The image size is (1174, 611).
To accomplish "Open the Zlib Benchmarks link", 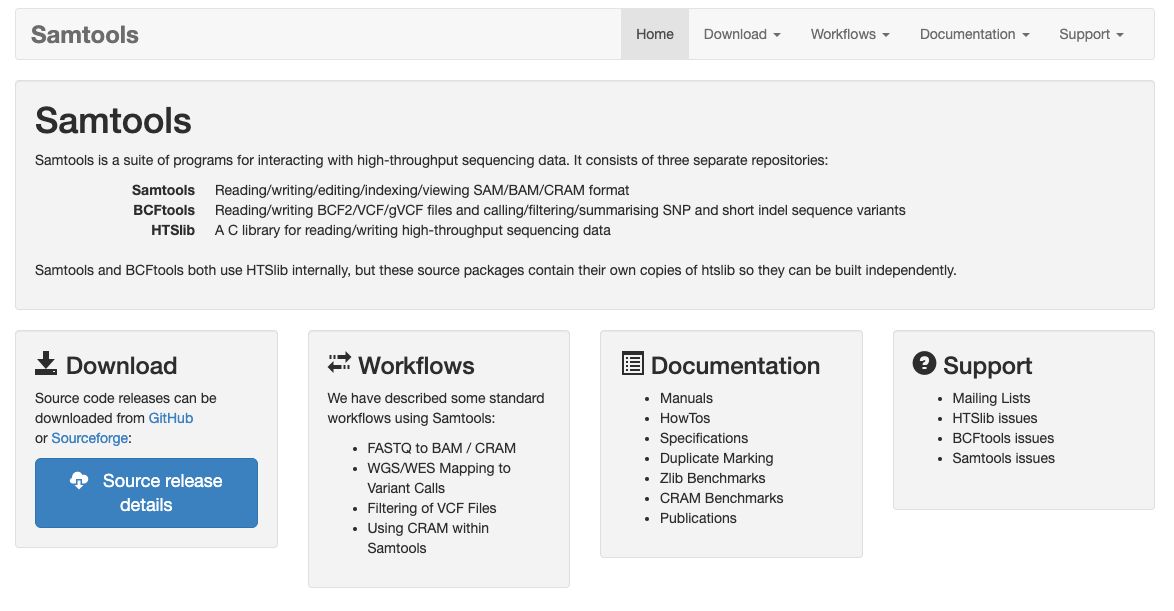I will pos(712,478).
